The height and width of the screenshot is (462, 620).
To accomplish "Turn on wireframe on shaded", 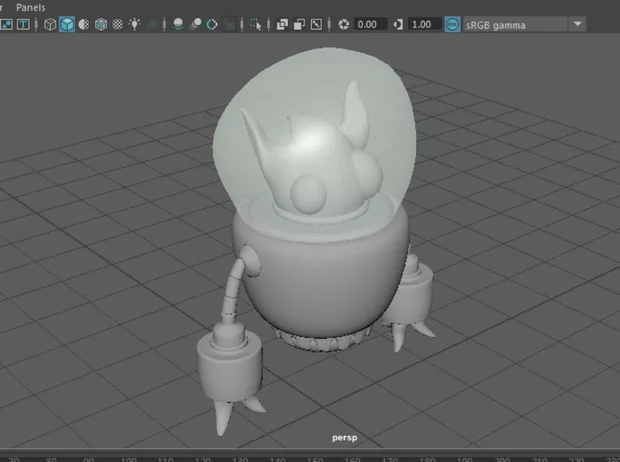I will [x=101, y=24].
